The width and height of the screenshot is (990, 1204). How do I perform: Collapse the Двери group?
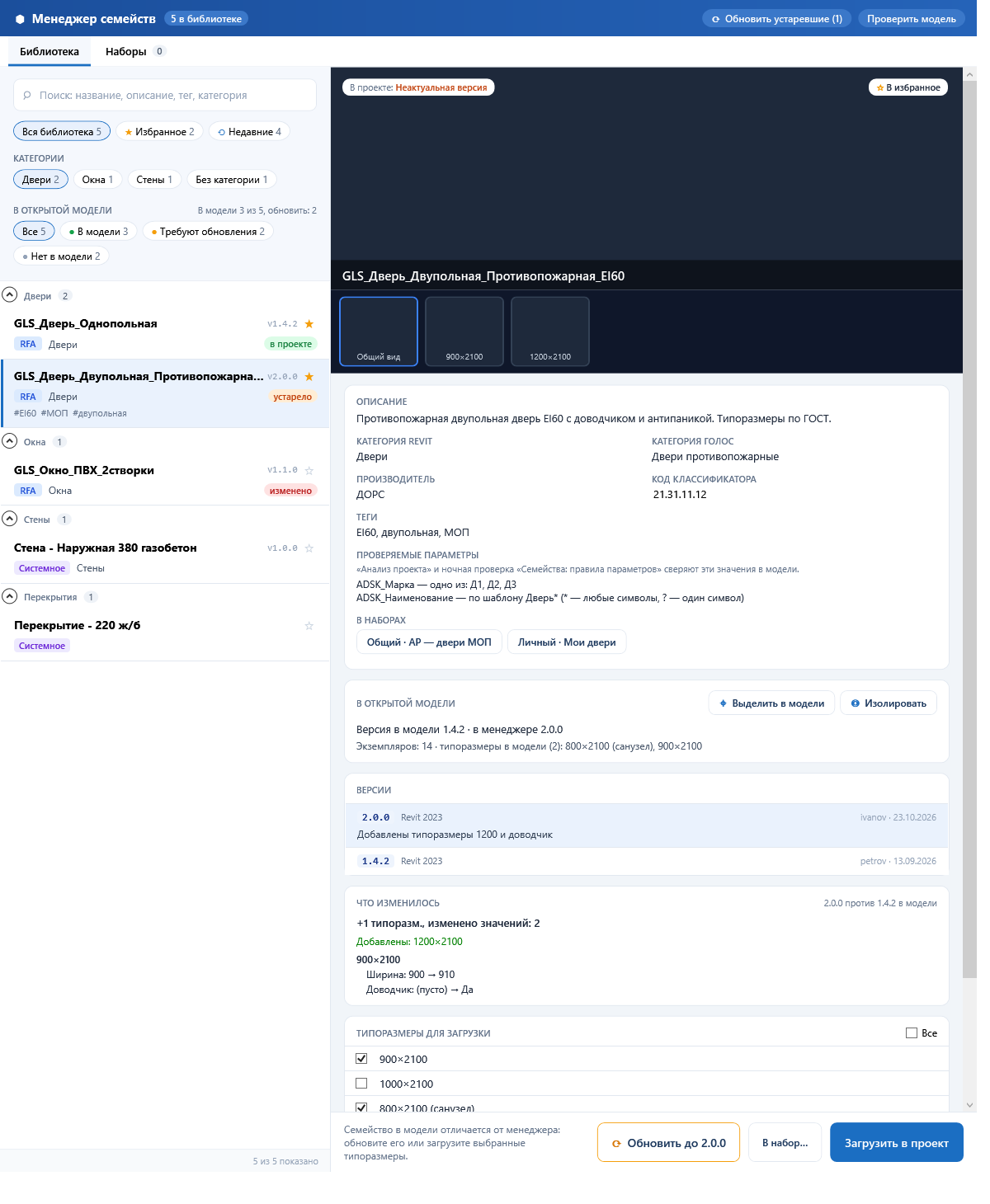click(10, 294)
